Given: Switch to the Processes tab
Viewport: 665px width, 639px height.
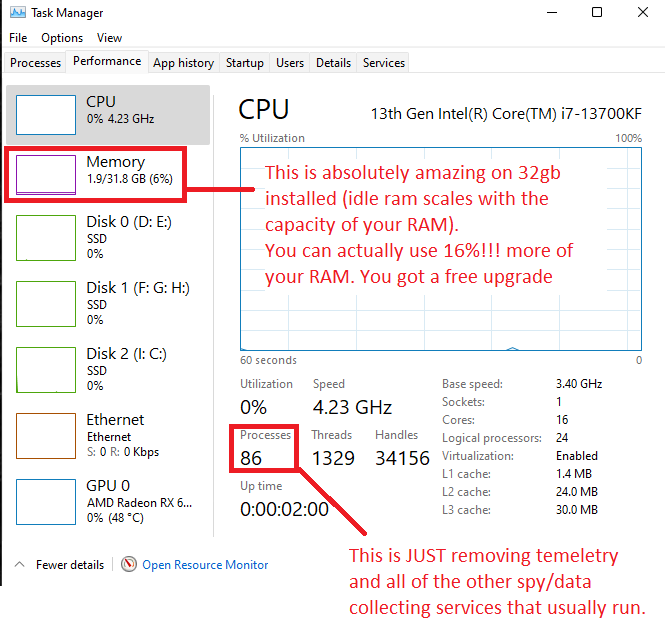Looking at the screenshot, I should 35,63.
